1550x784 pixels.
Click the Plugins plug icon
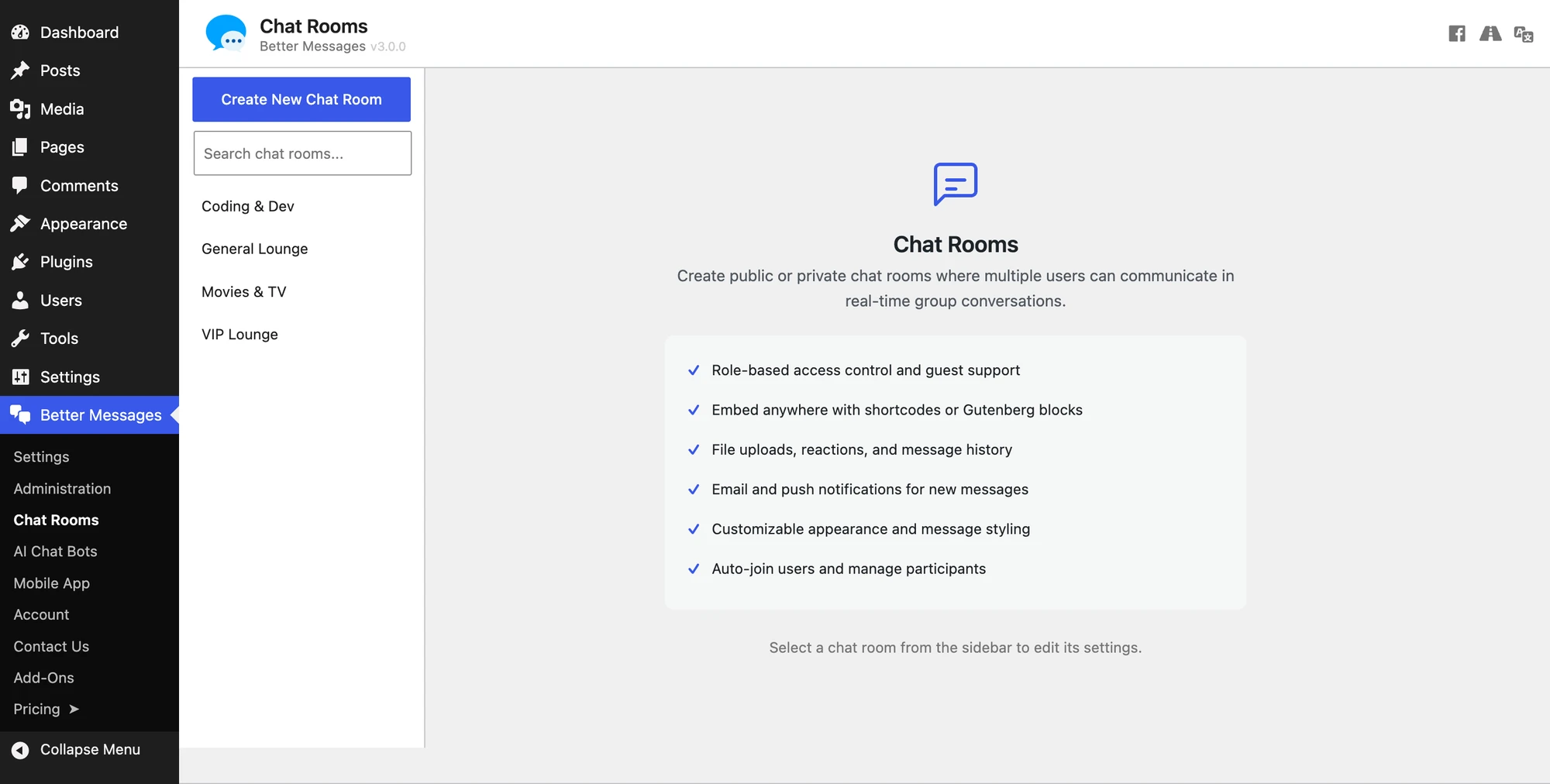(20, 262)
